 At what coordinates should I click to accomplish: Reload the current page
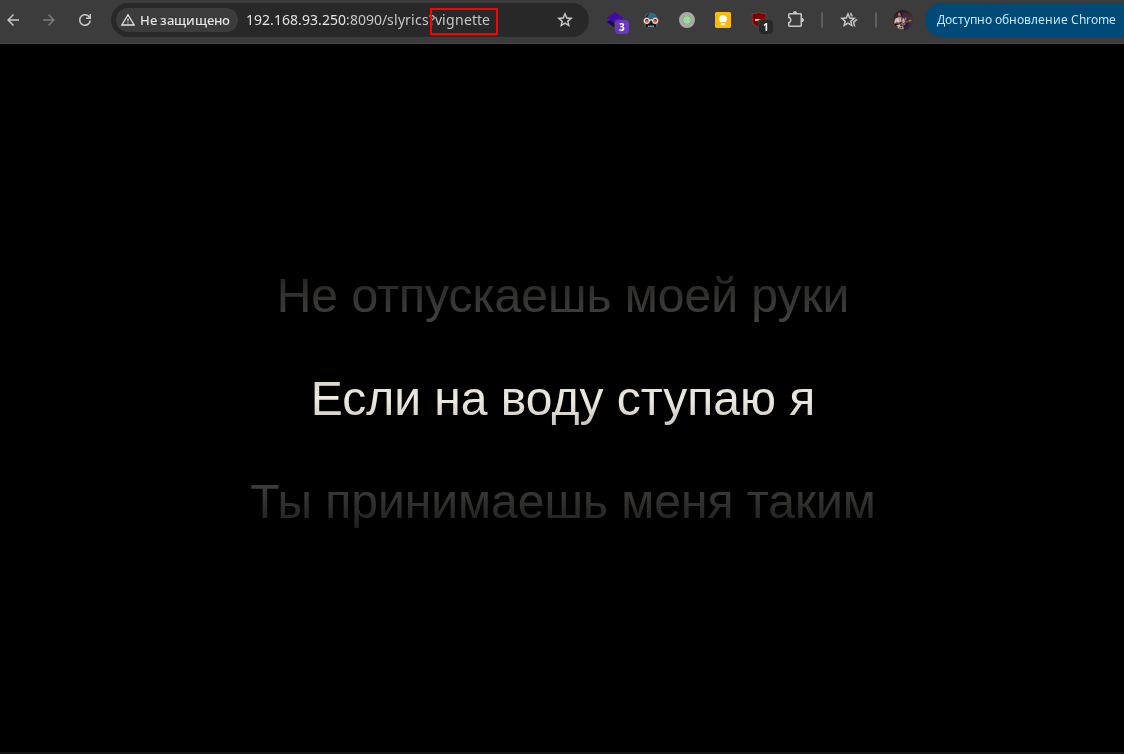(x=85, y=20)
